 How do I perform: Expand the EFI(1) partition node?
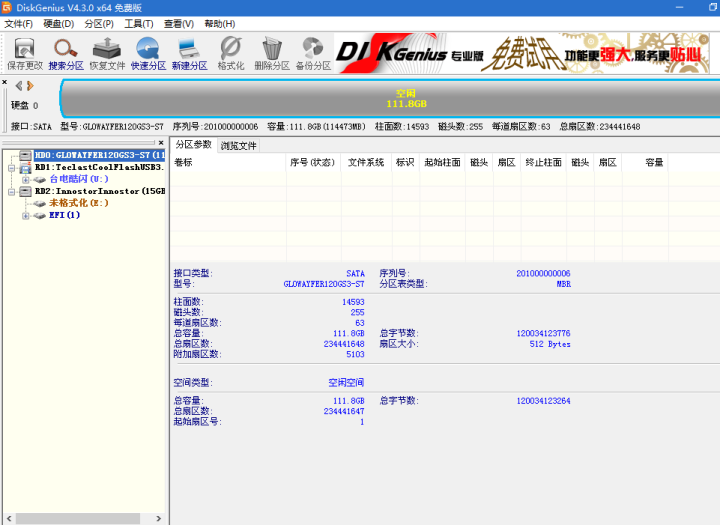[x=26, y=215]
